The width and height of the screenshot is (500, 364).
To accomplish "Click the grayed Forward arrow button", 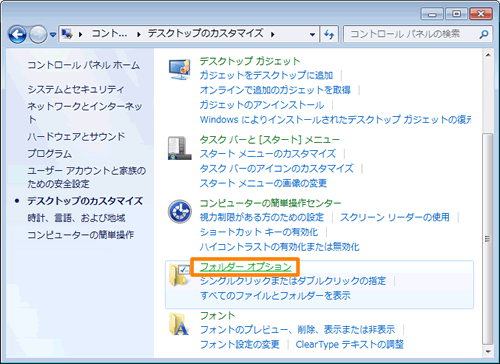I will [38, 34].
